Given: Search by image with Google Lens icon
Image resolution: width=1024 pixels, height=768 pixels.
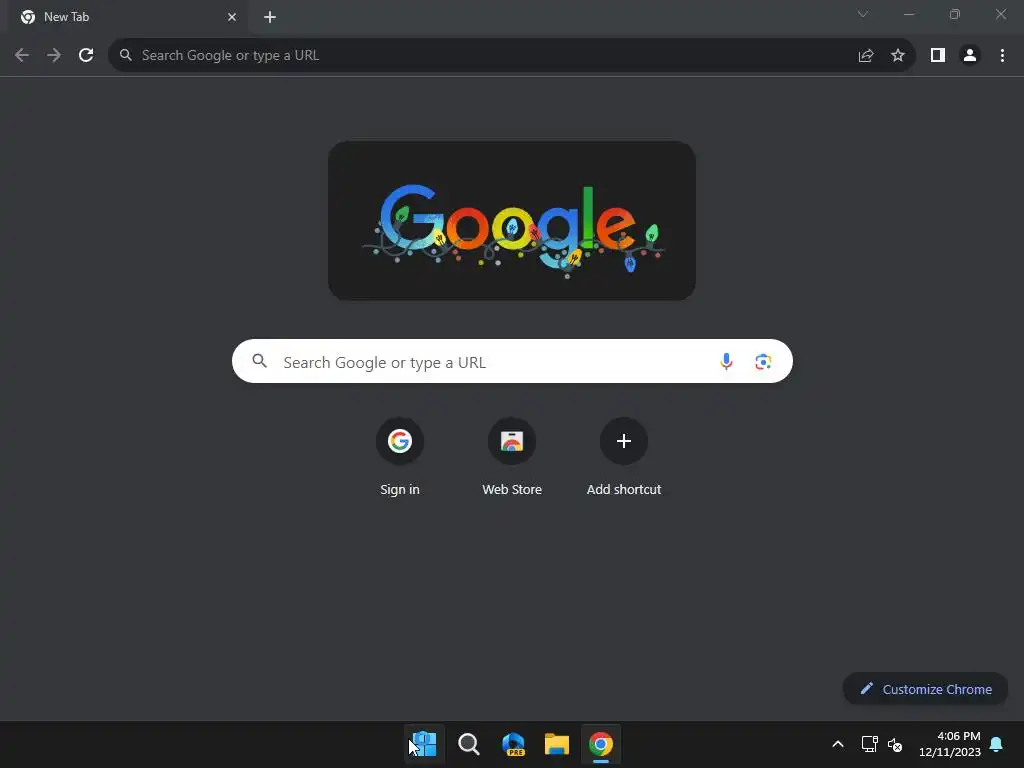Looking at the screenshot, I should point(763,361).
